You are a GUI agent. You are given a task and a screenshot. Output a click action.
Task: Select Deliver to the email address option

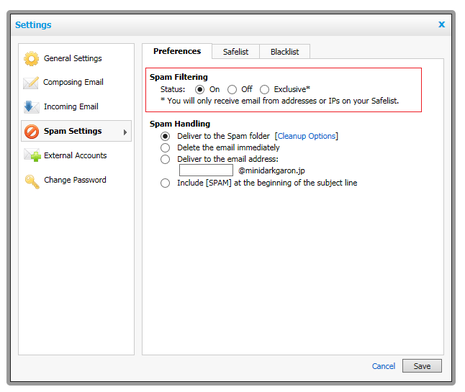165,159
